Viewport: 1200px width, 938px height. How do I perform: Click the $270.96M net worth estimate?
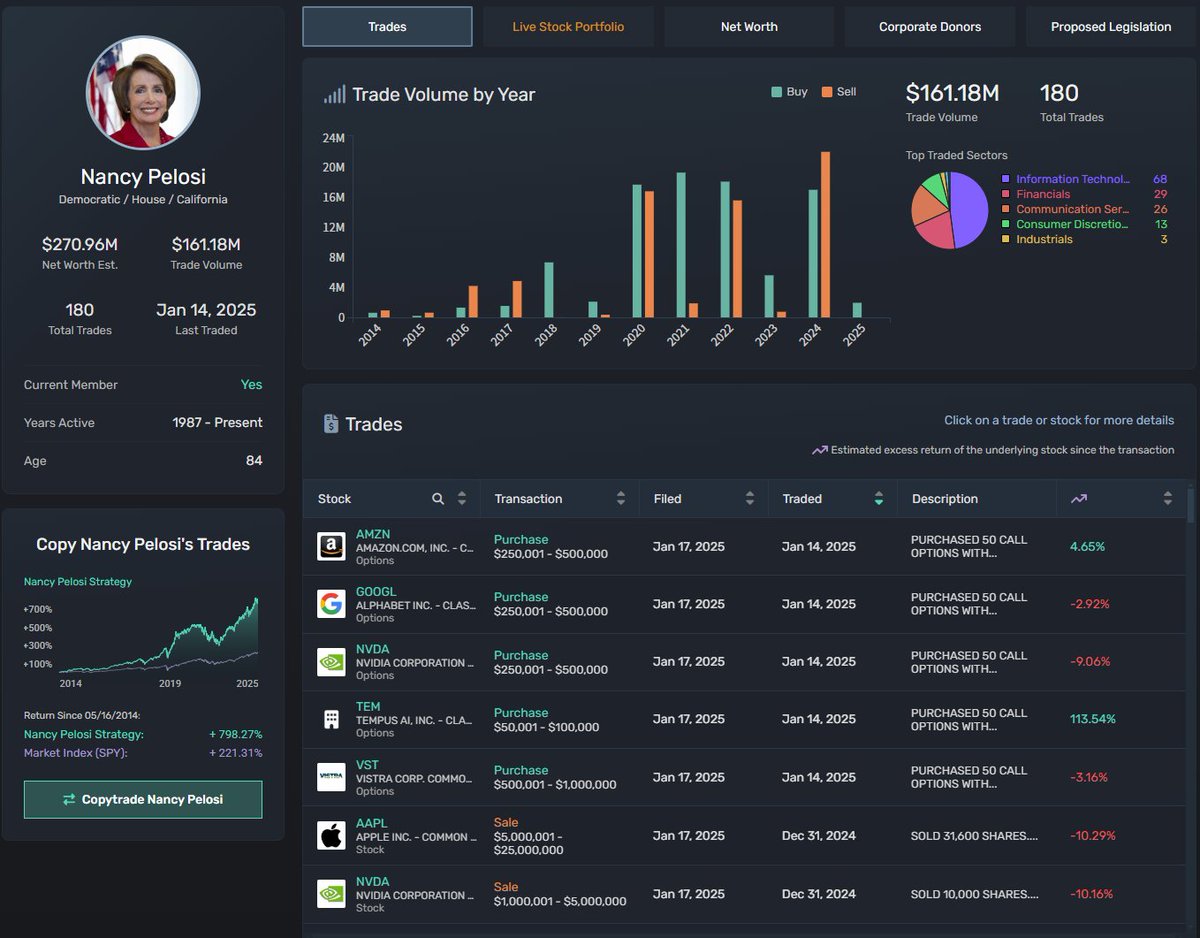tap(80, 244)
